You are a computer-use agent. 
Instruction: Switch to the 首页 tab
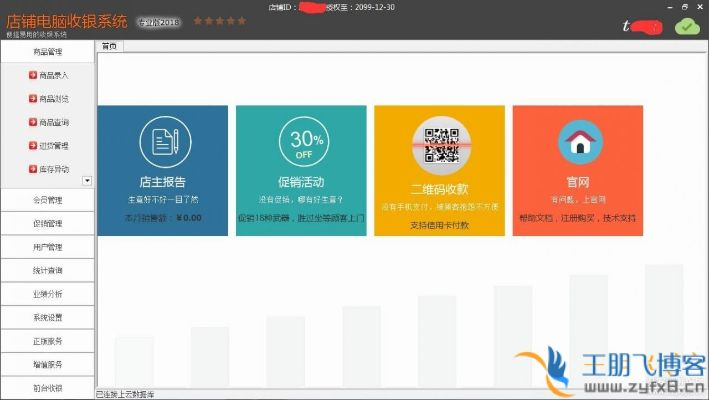(109, 46)
